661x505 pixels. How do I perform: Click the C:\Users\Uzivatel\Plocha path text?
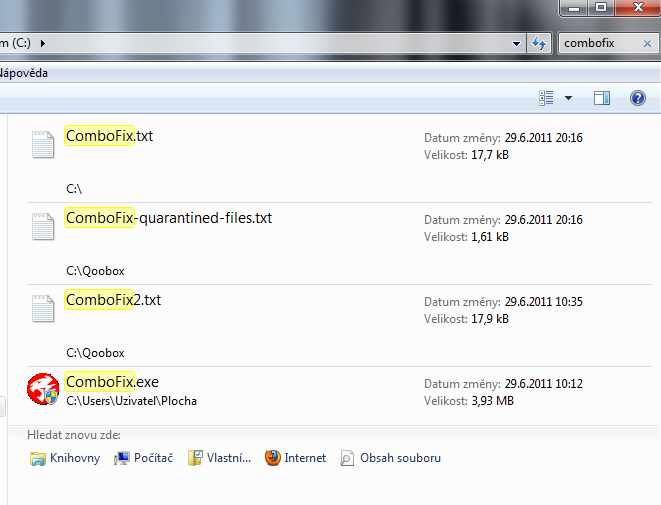point(132,401)
